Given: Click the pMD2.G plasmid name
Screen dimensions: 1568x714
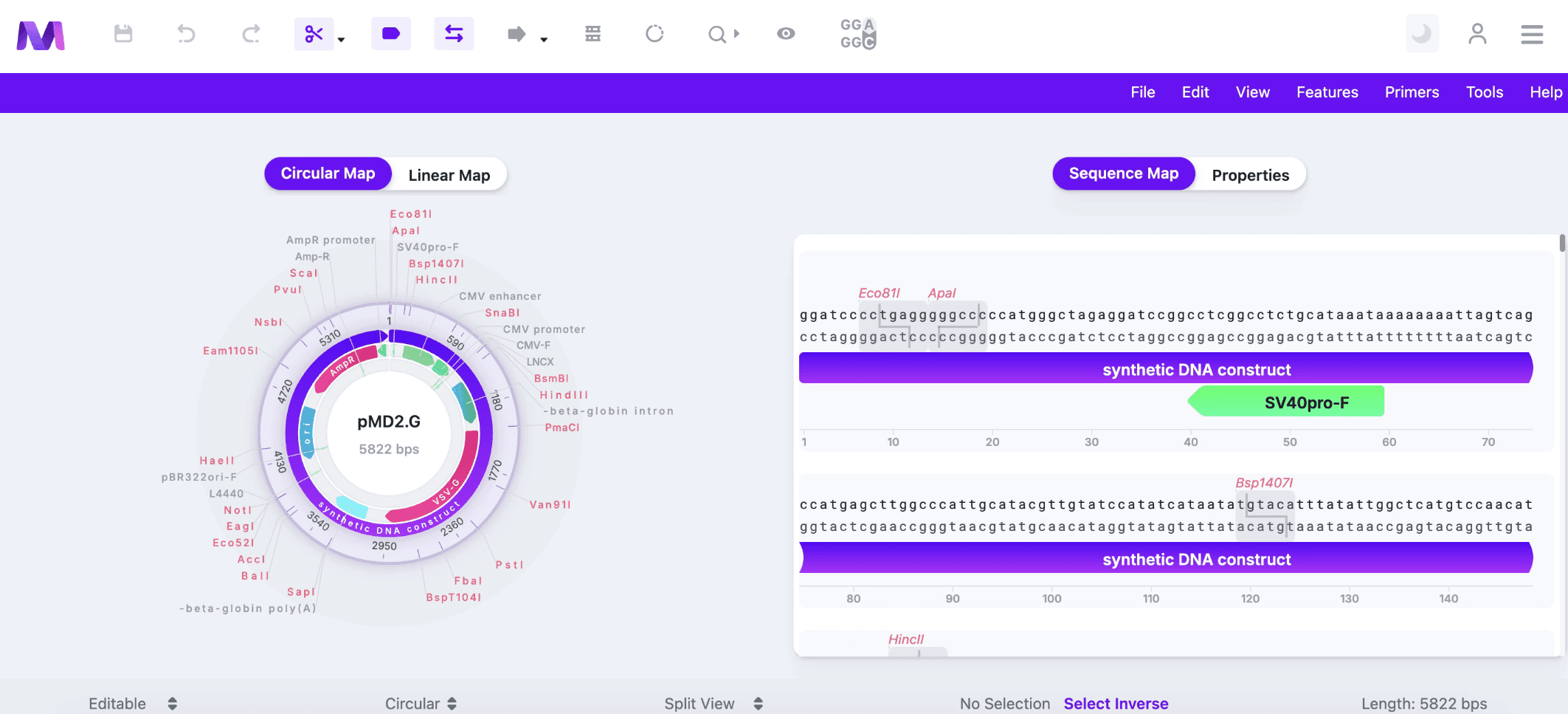Looking at the screenshot, I should [x=389, y=422].
